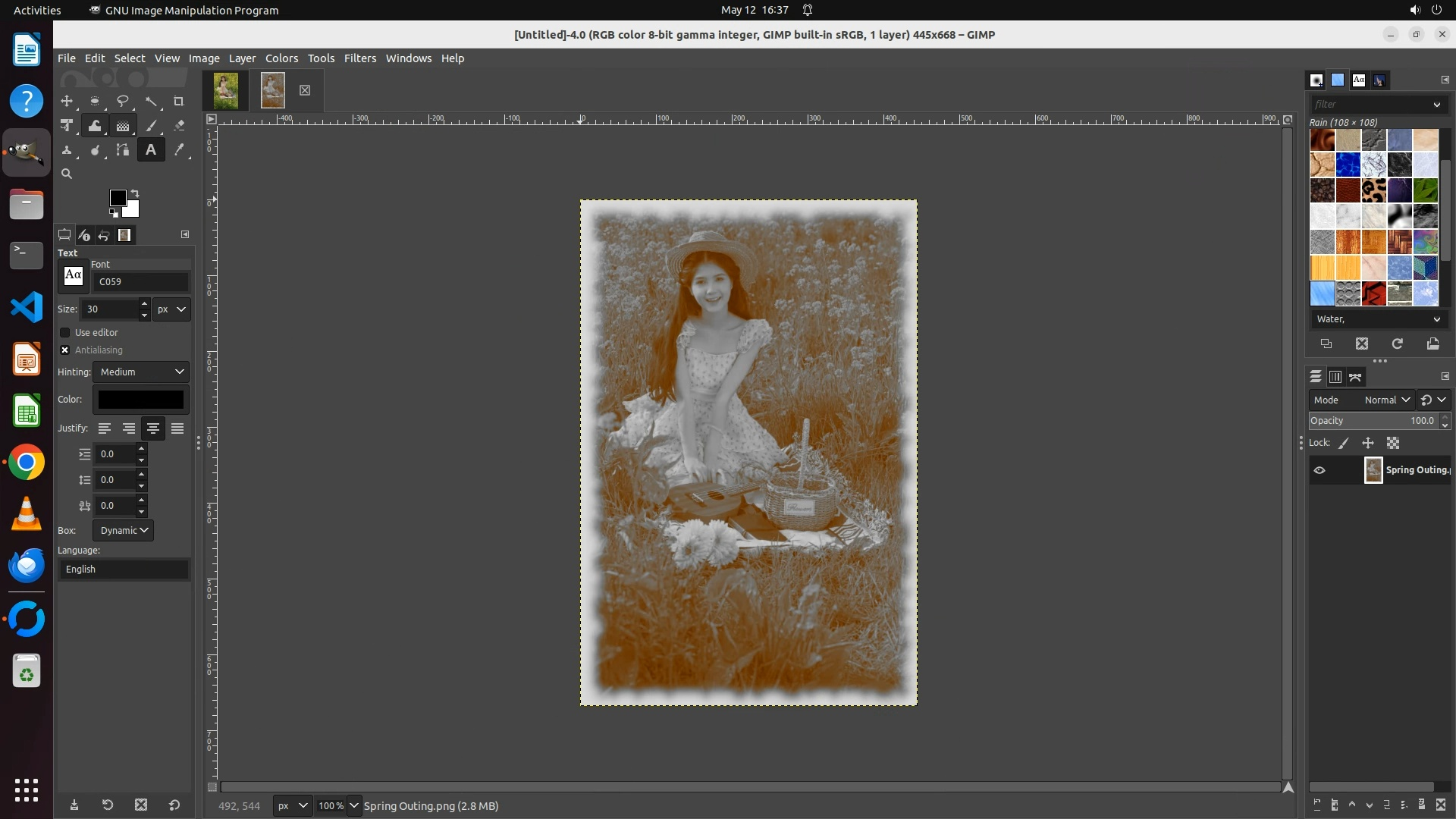
Task: Disable the Antialiasing checkbox
Action: tap(65, 350)
